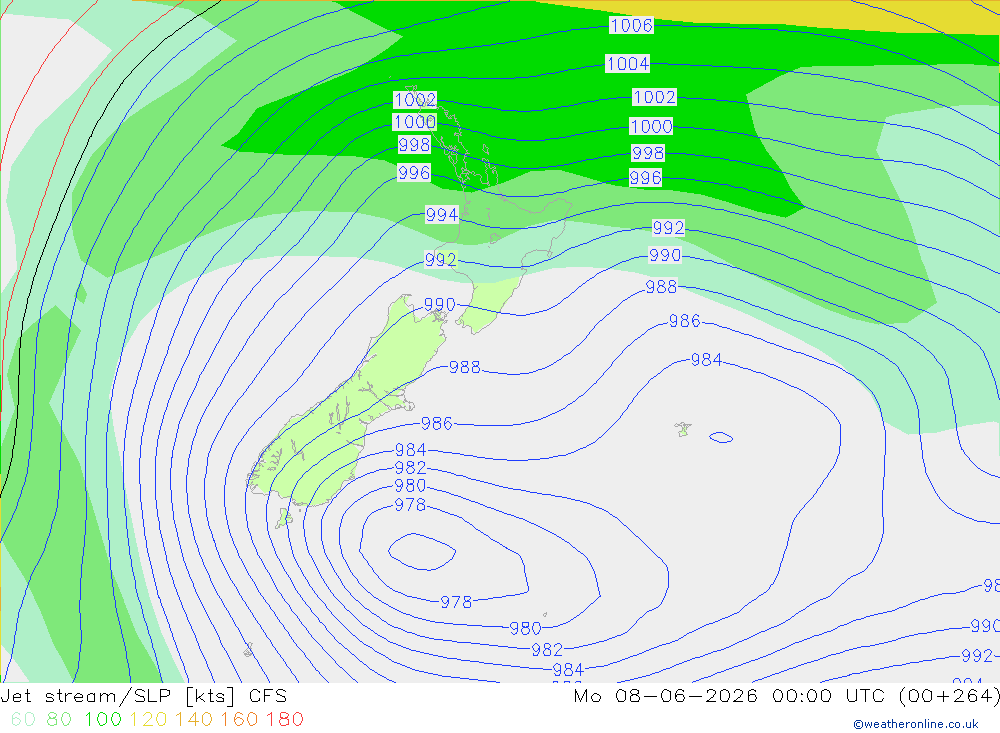This screenshot has width=1000, height=733.
Task: Click Stewart Island on the map
Action: tap(284, 519)
